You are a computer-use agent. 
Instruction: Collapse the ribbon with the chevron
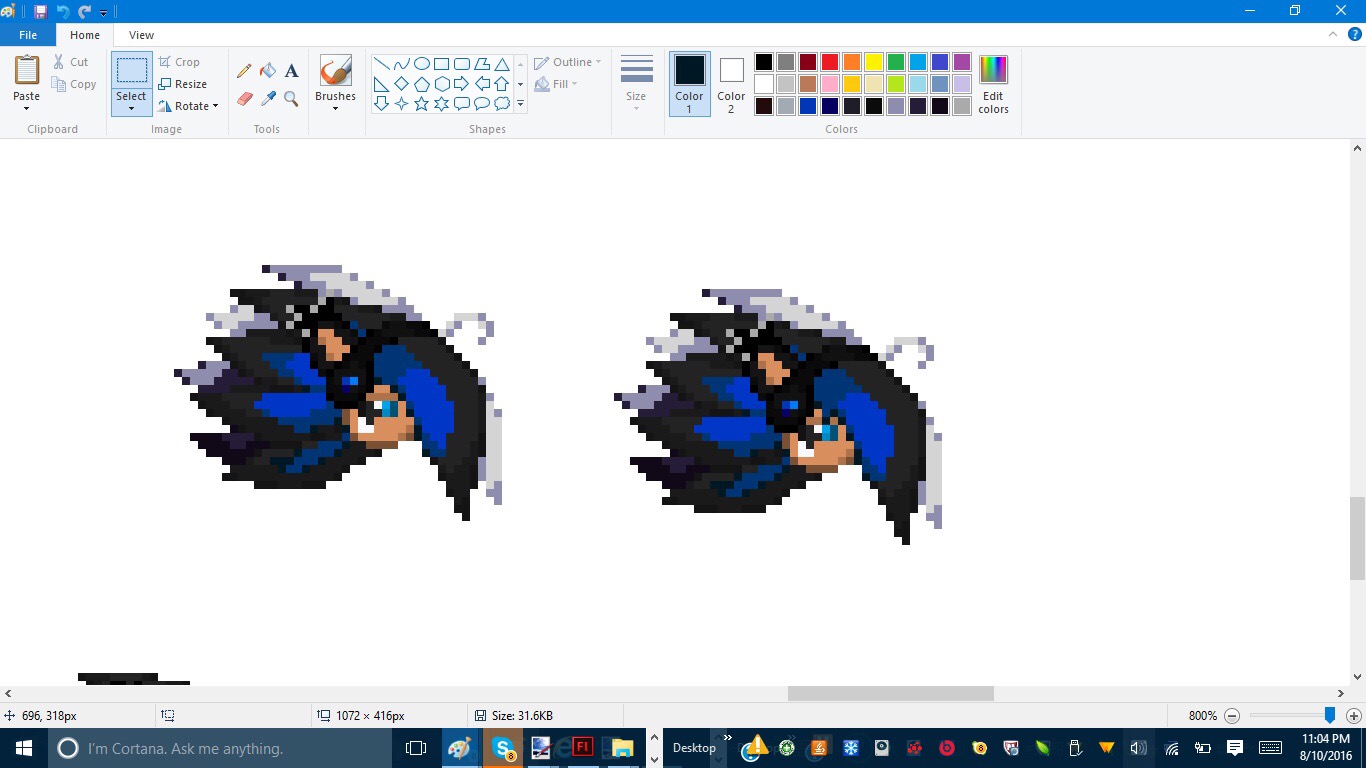coord(1333,34)
